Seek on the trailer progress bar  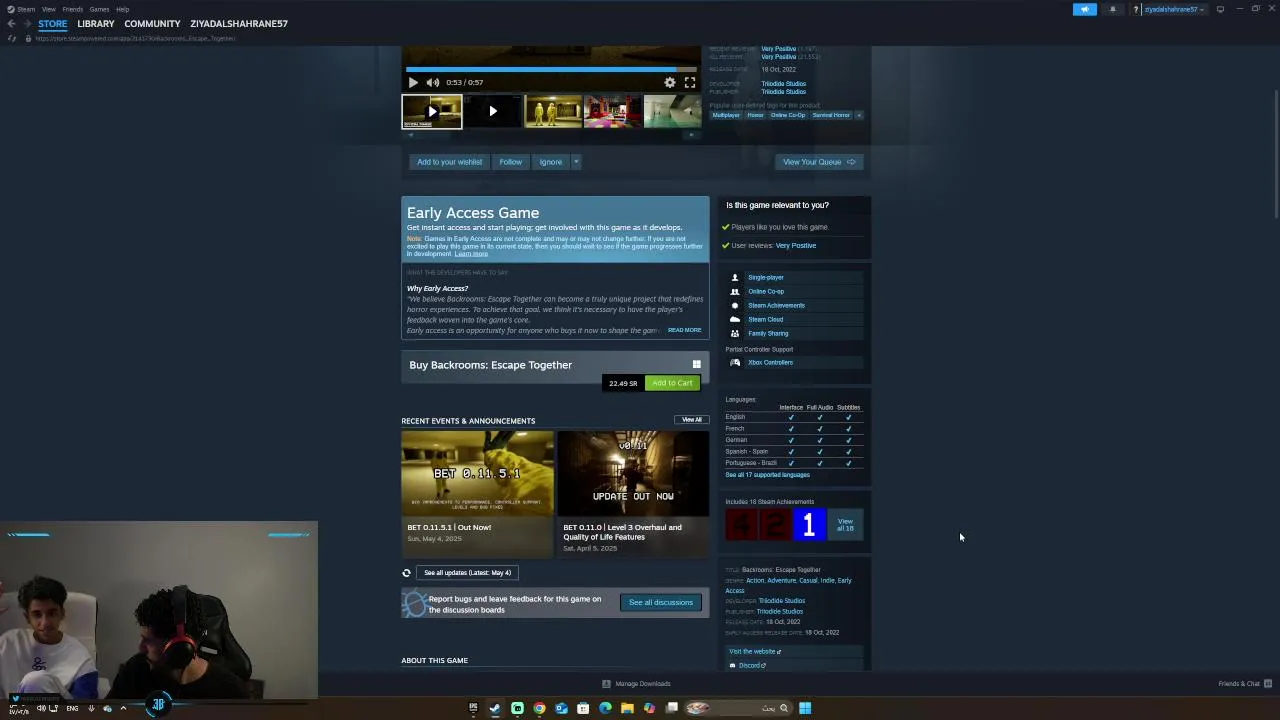551,70
